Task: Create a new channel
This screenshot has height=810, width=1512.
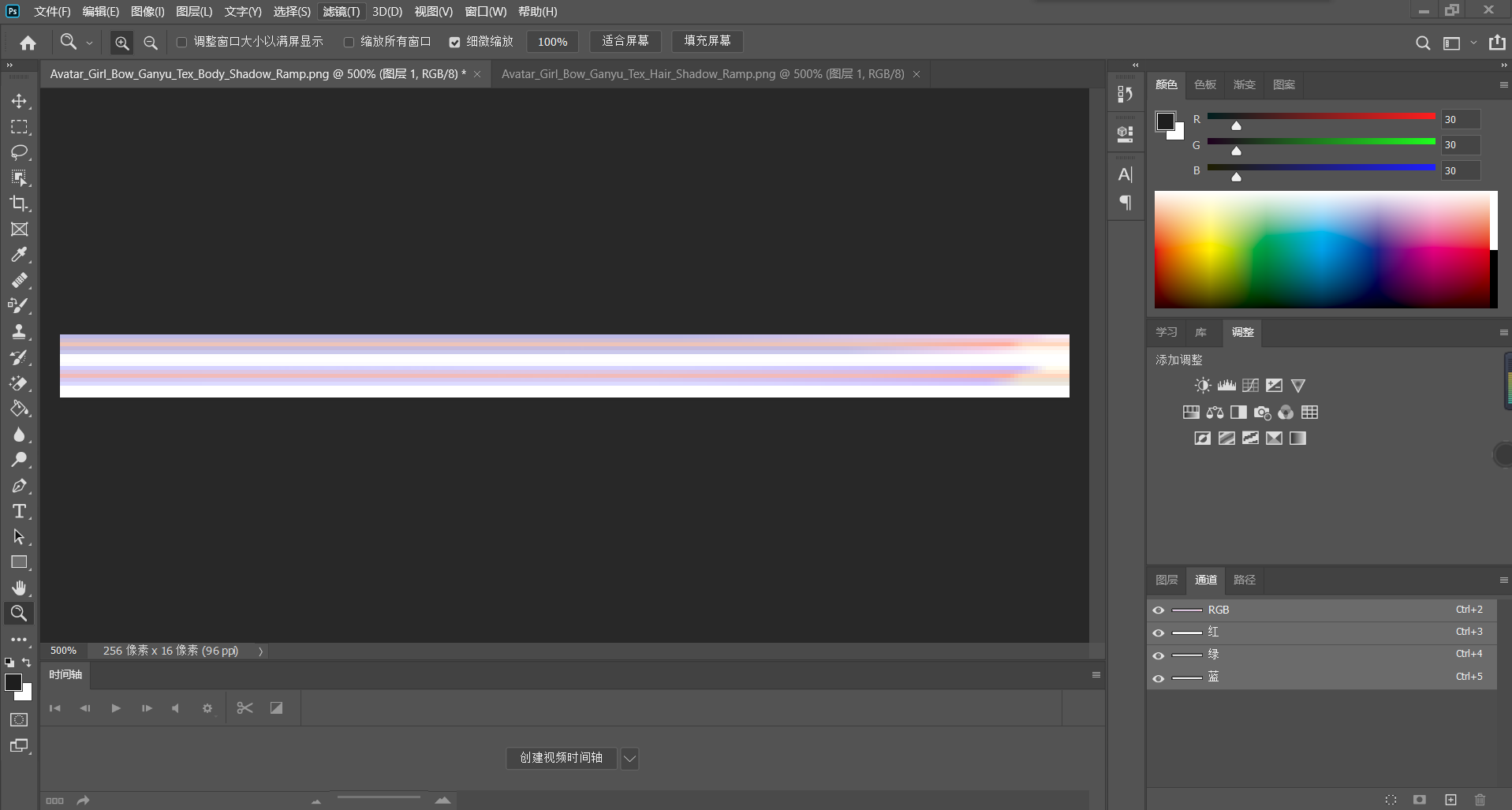Action: 1450,800
